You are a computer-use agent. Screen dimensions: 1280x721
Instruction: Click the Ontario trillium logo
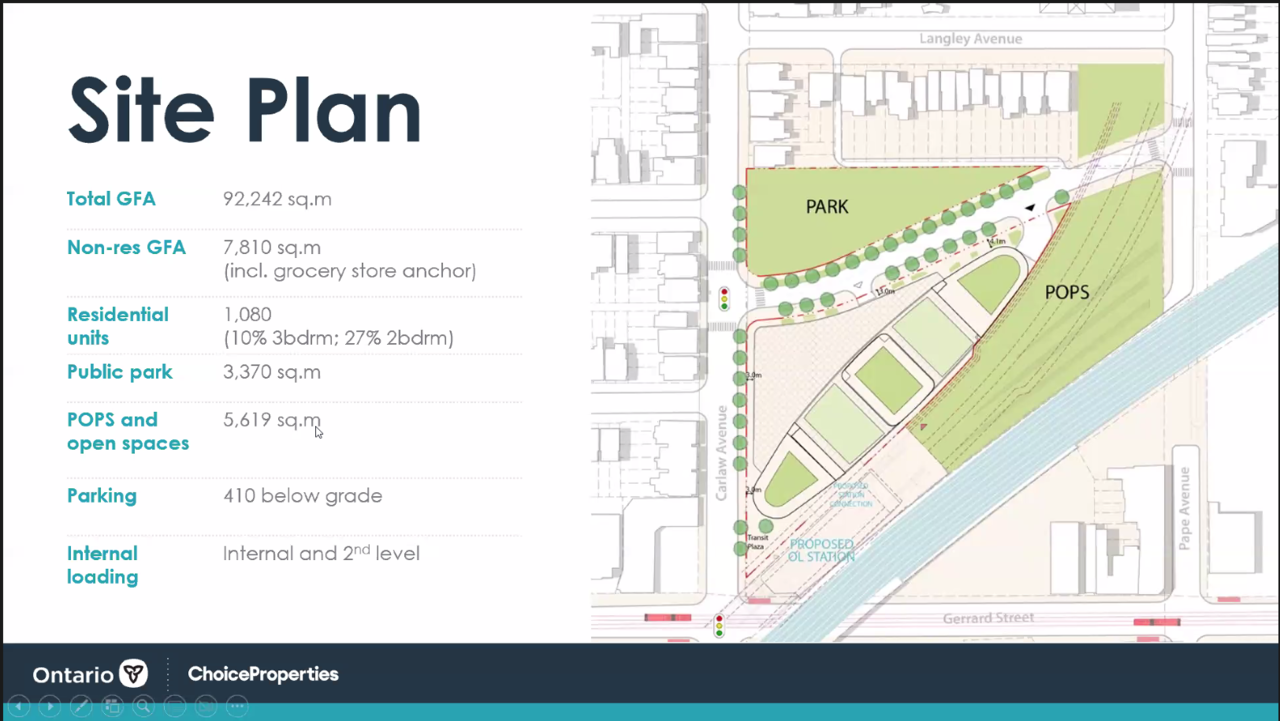(133, 674)
